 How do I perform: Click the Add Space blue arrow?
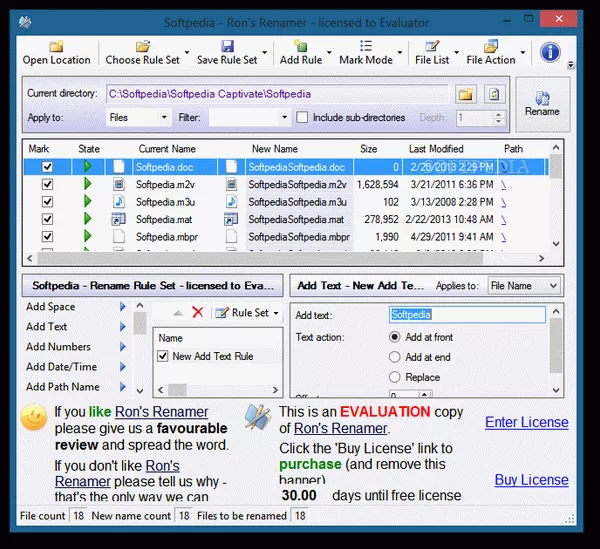click(x=122, y=306)
